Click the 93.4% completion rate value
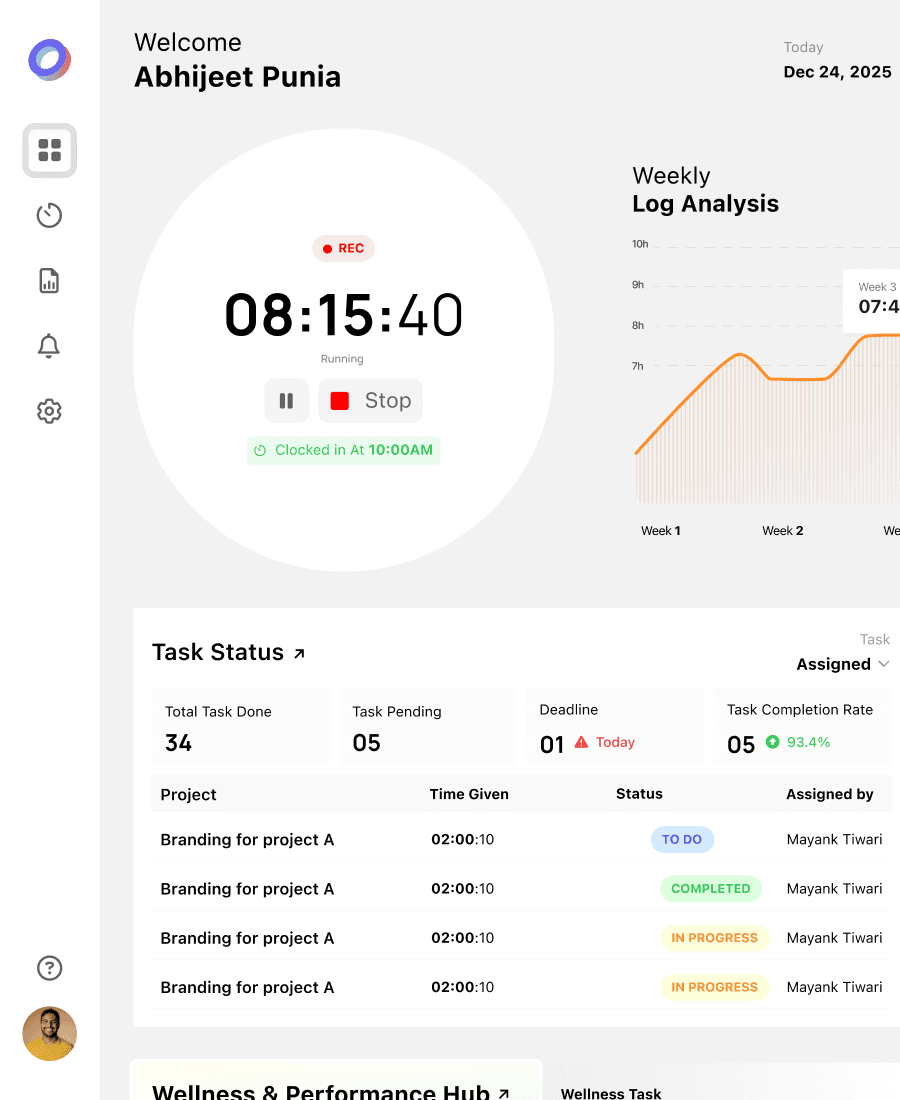Screen dimensions: 900x1100 (808, 742)
